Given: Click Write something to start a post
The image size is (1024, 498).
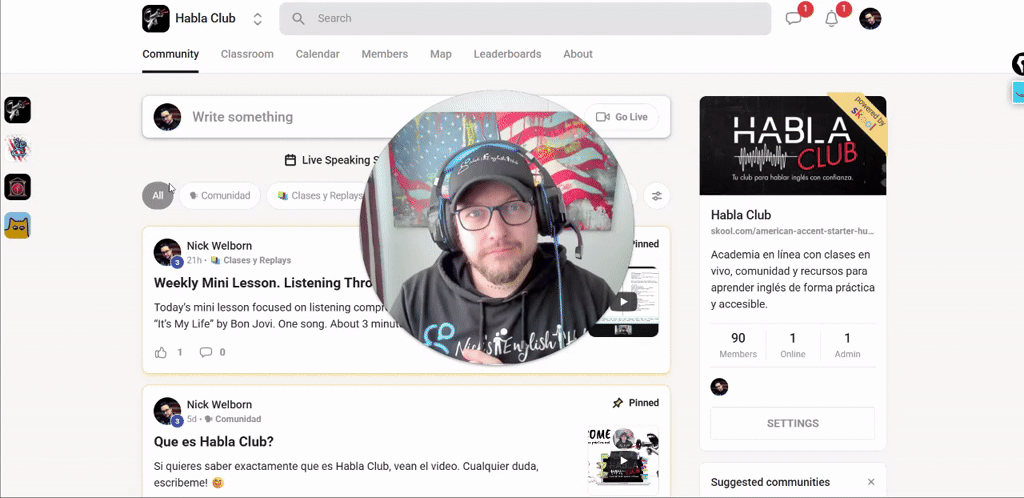Looking at the screenshot, I should click(242, 117).
